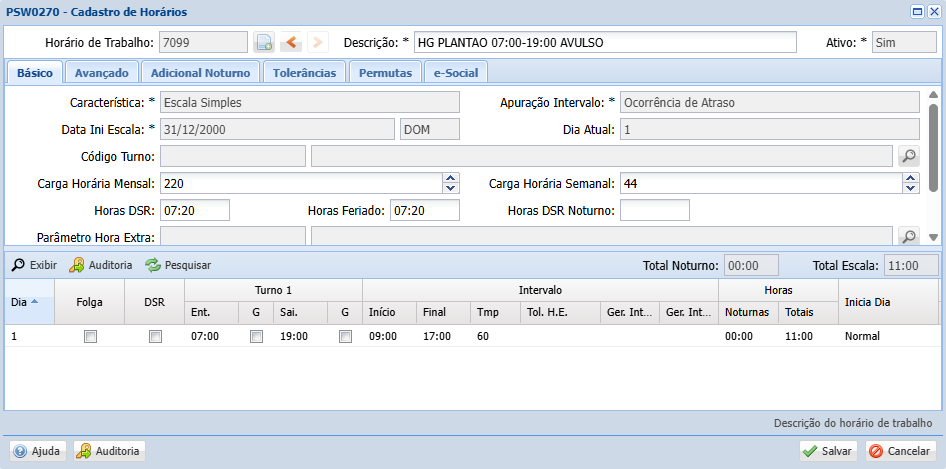Decrease Carga Horária Mensal with down arrow
Viewport: 946px width, 469px height.
coord(449,188)
